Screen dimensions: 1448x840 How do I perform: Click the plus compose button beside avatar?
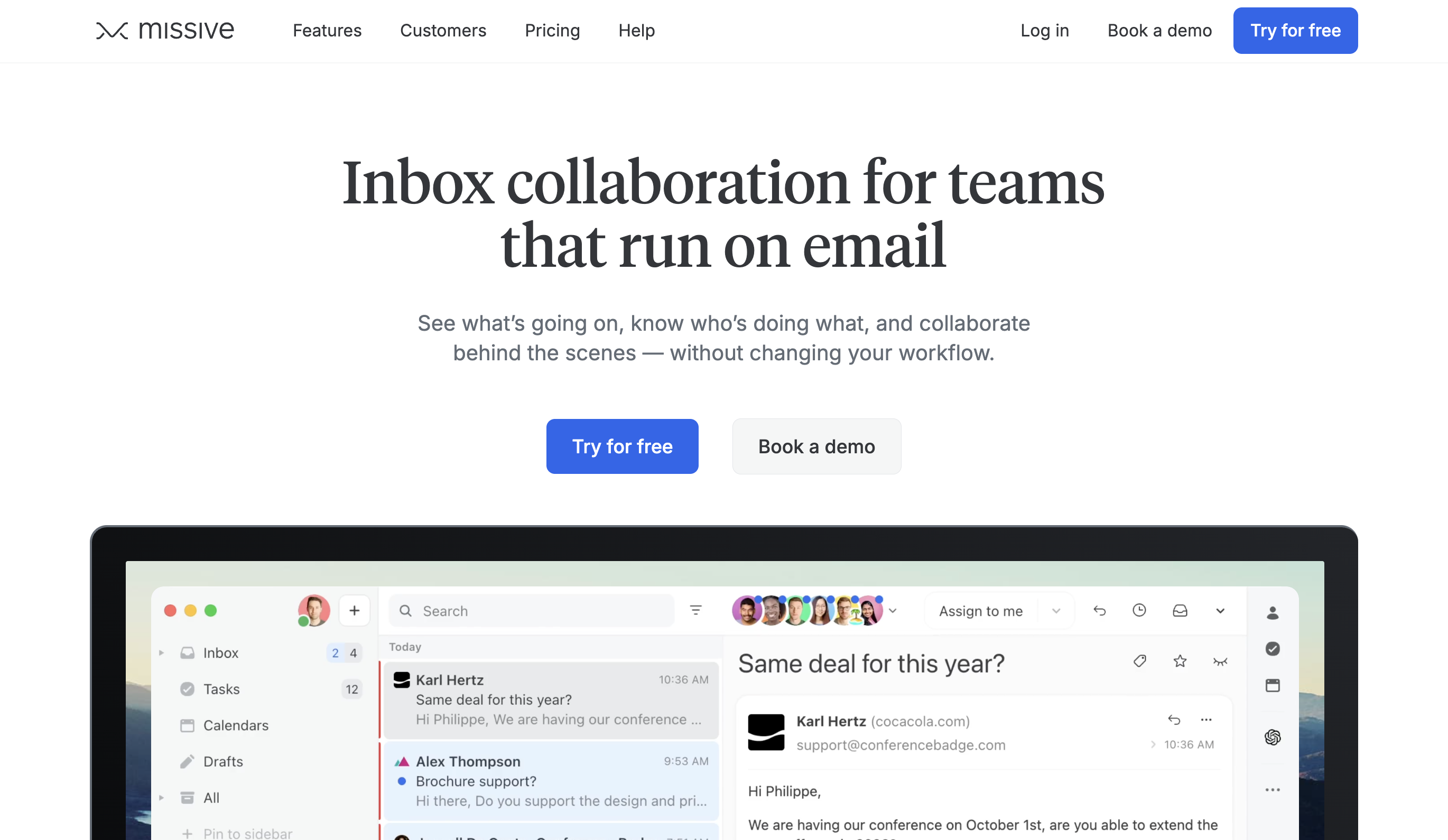point(354,610)
